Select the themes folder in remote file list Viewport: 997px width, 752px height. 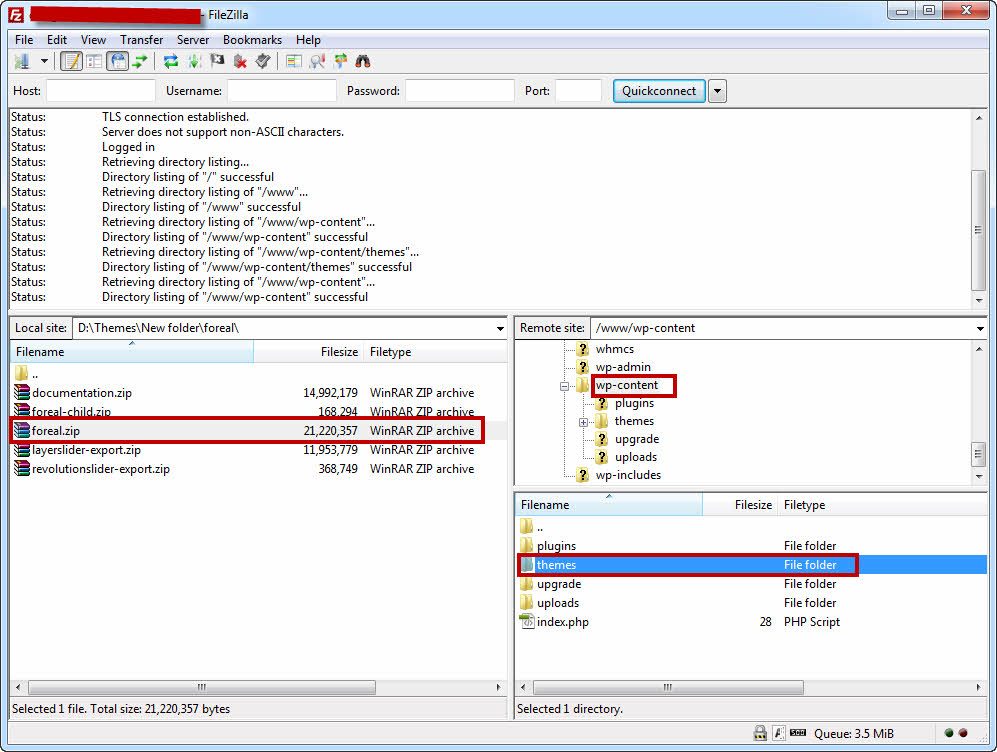tap(752, 564)
